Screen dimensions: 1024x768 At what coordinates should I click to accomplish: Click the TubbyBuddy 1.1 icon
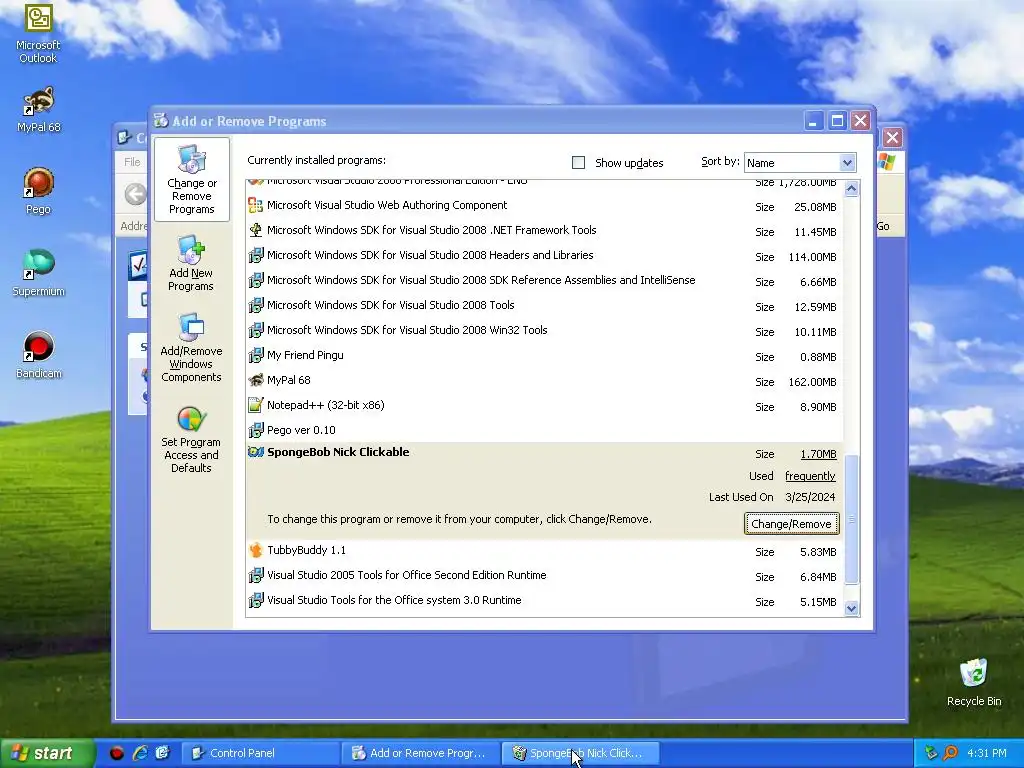tap(255, 551)
